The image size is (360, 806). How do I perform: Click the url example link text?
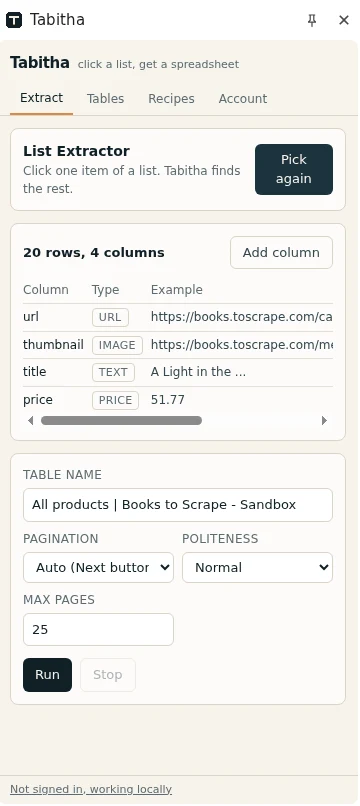pyautogui.click(x=241, y=317)
